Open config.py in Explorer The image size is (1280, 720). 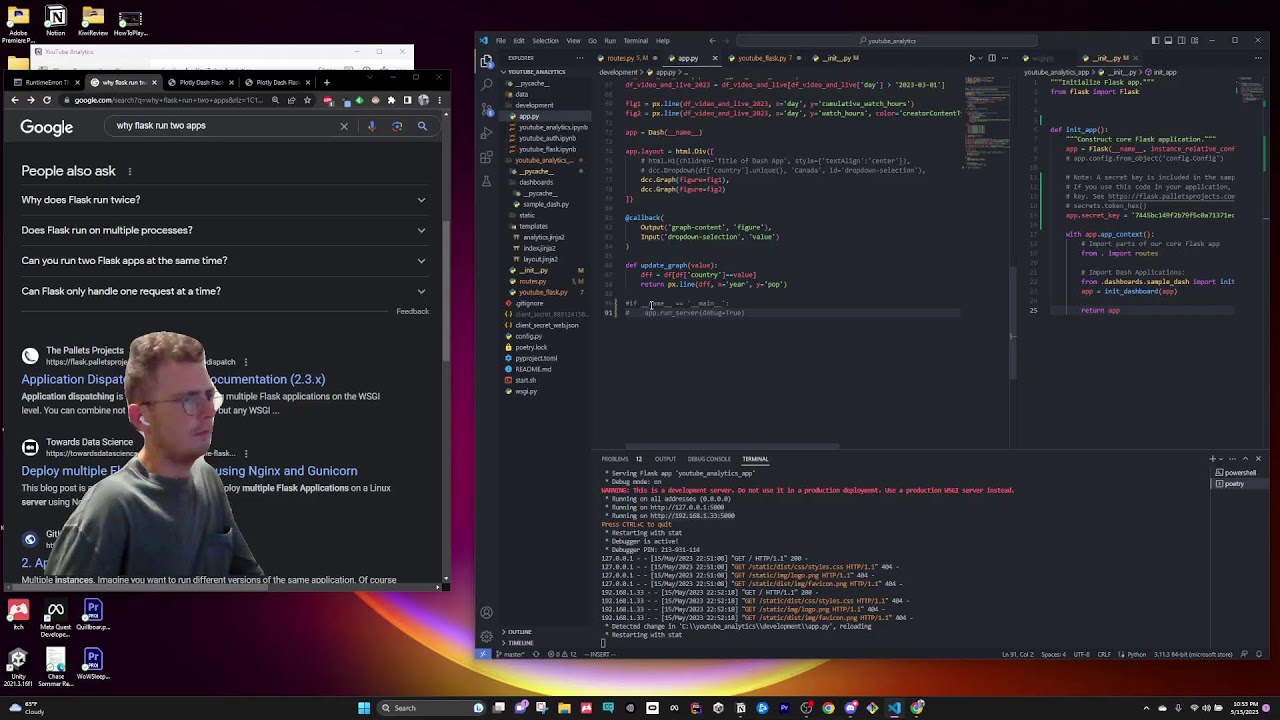coord(529,336)
